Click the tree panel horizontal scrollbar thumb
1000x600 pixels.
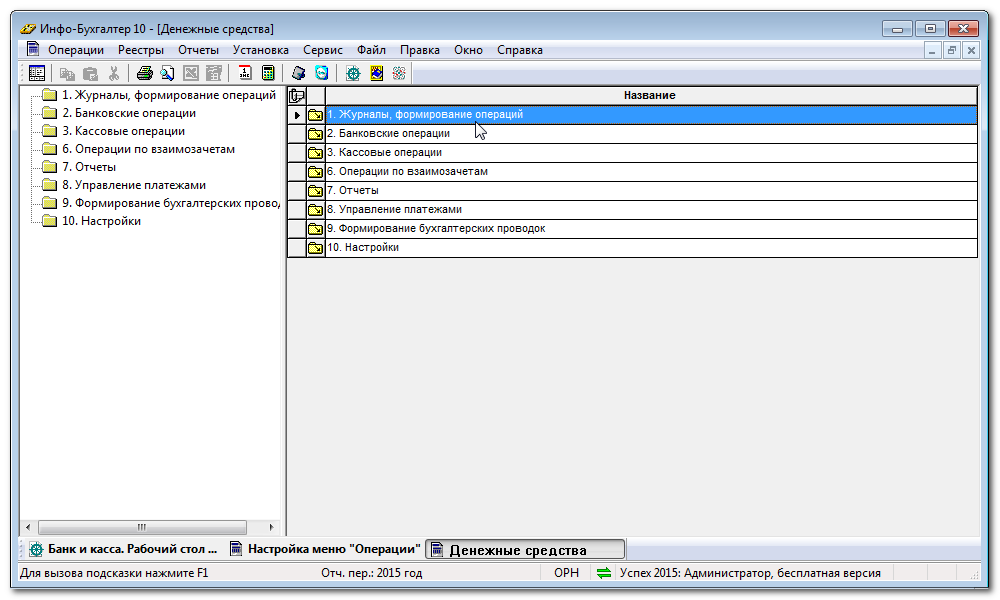click(x=142, y=527)
